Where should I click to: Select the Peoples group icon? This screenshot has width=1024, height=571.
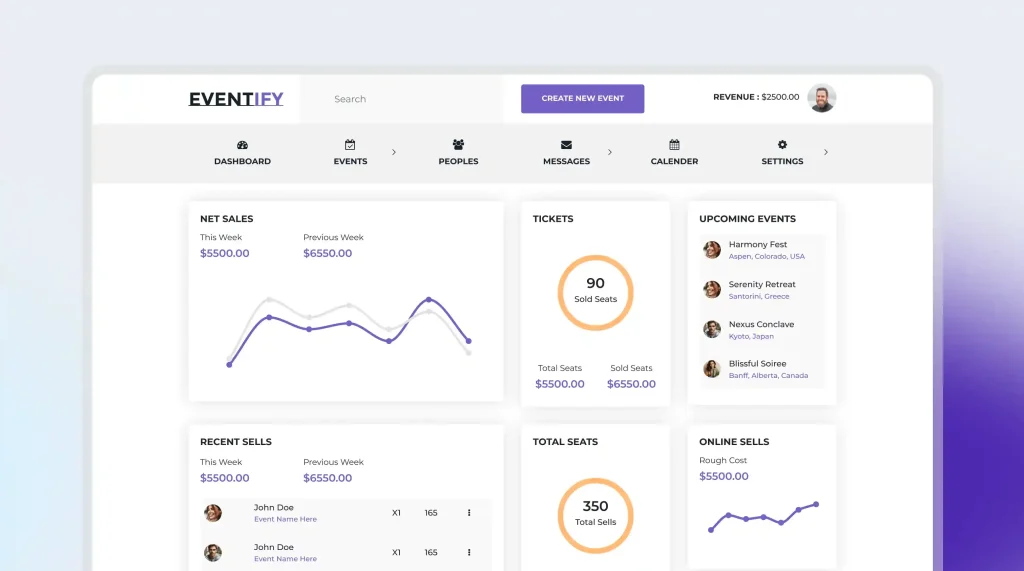[458, 145]
